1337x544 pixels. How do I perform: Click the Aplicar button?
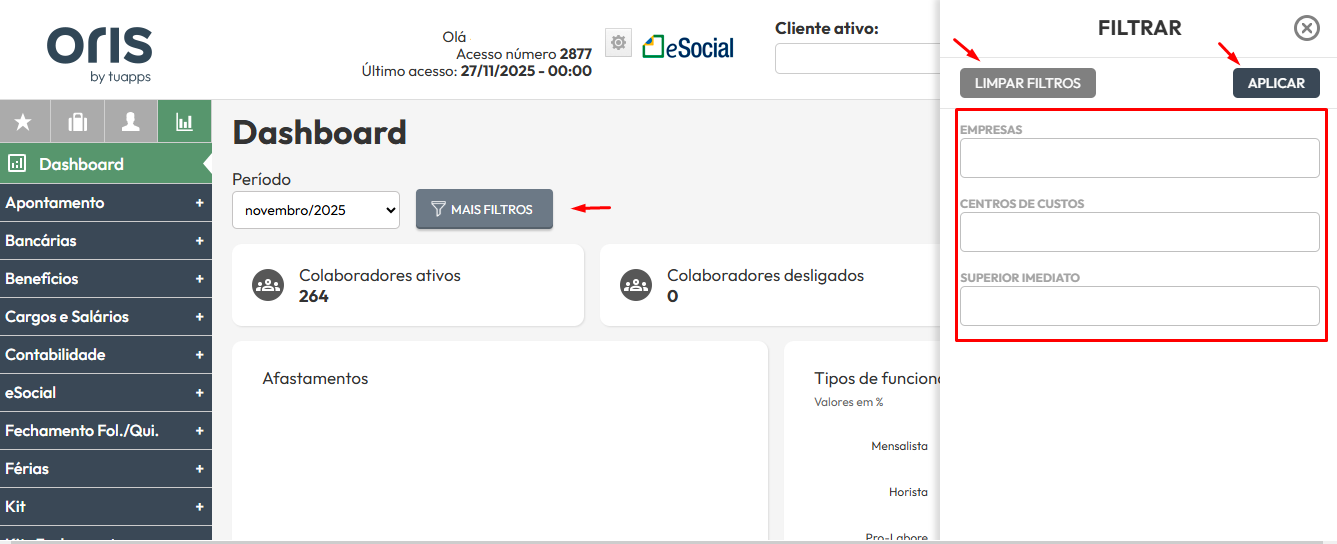pos(1275,83)
